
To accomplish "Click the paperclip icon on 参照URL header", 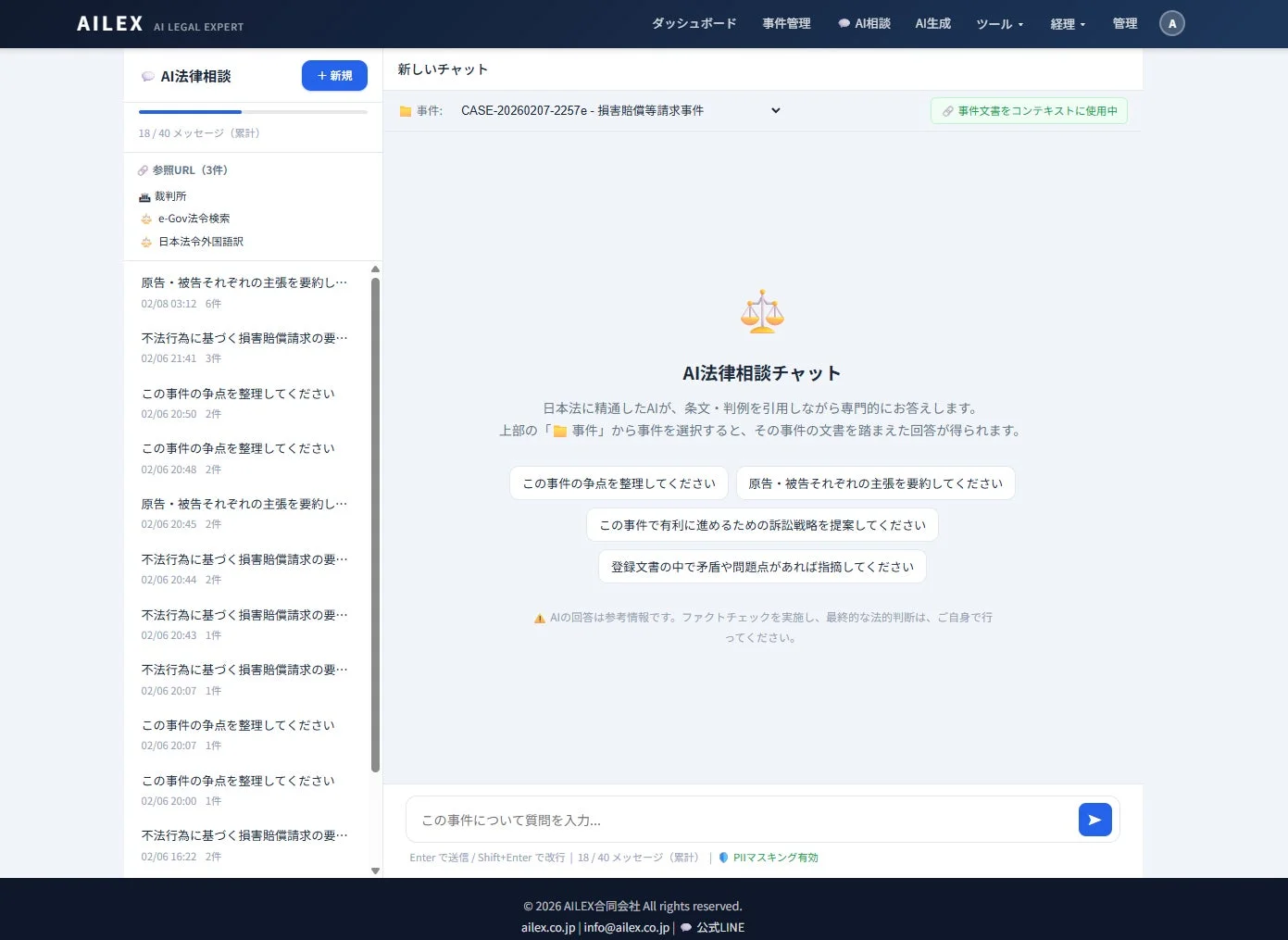I will pyautogui.click(x=143, y=169).
